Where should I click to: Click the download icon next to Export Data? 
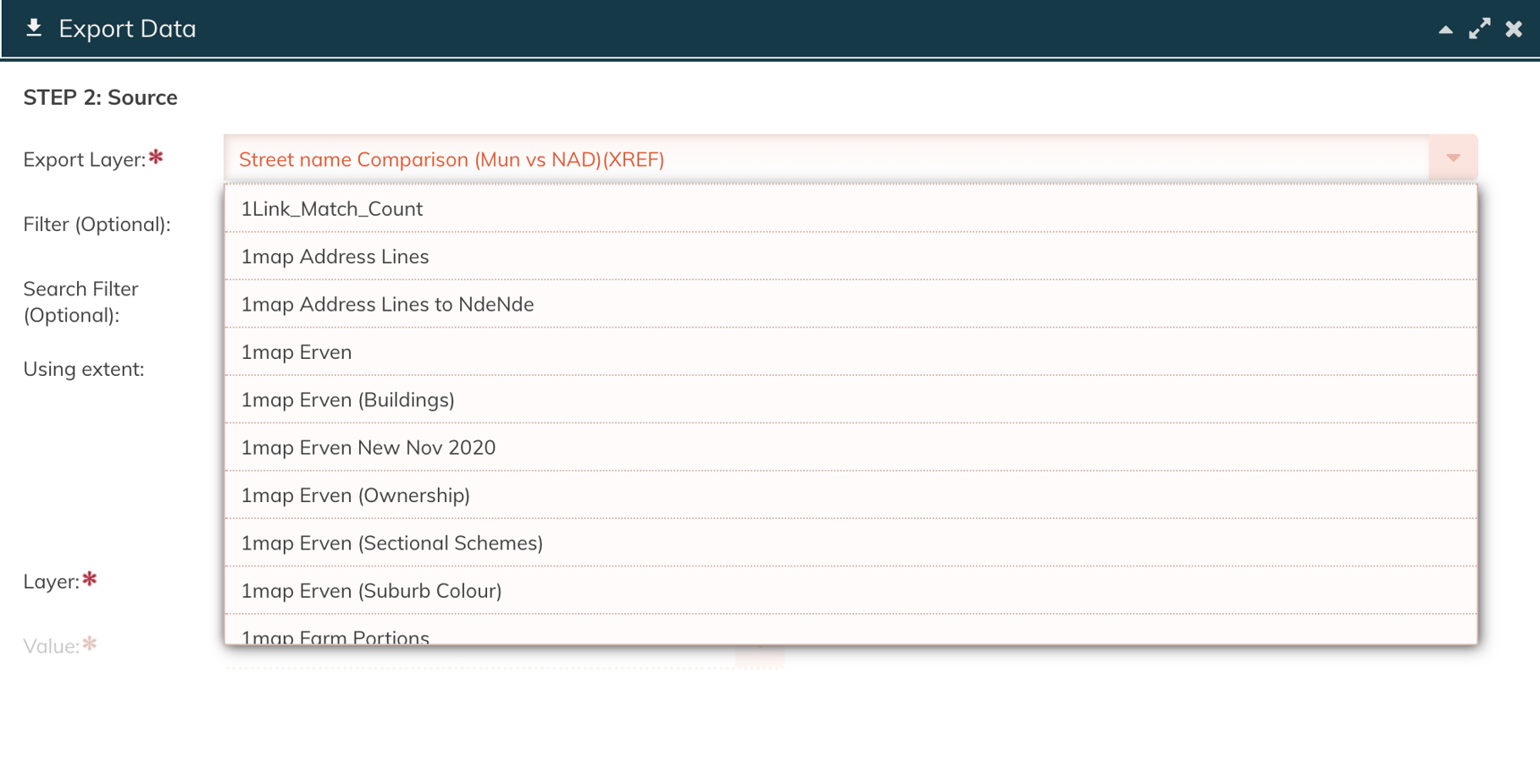point(34,28)
